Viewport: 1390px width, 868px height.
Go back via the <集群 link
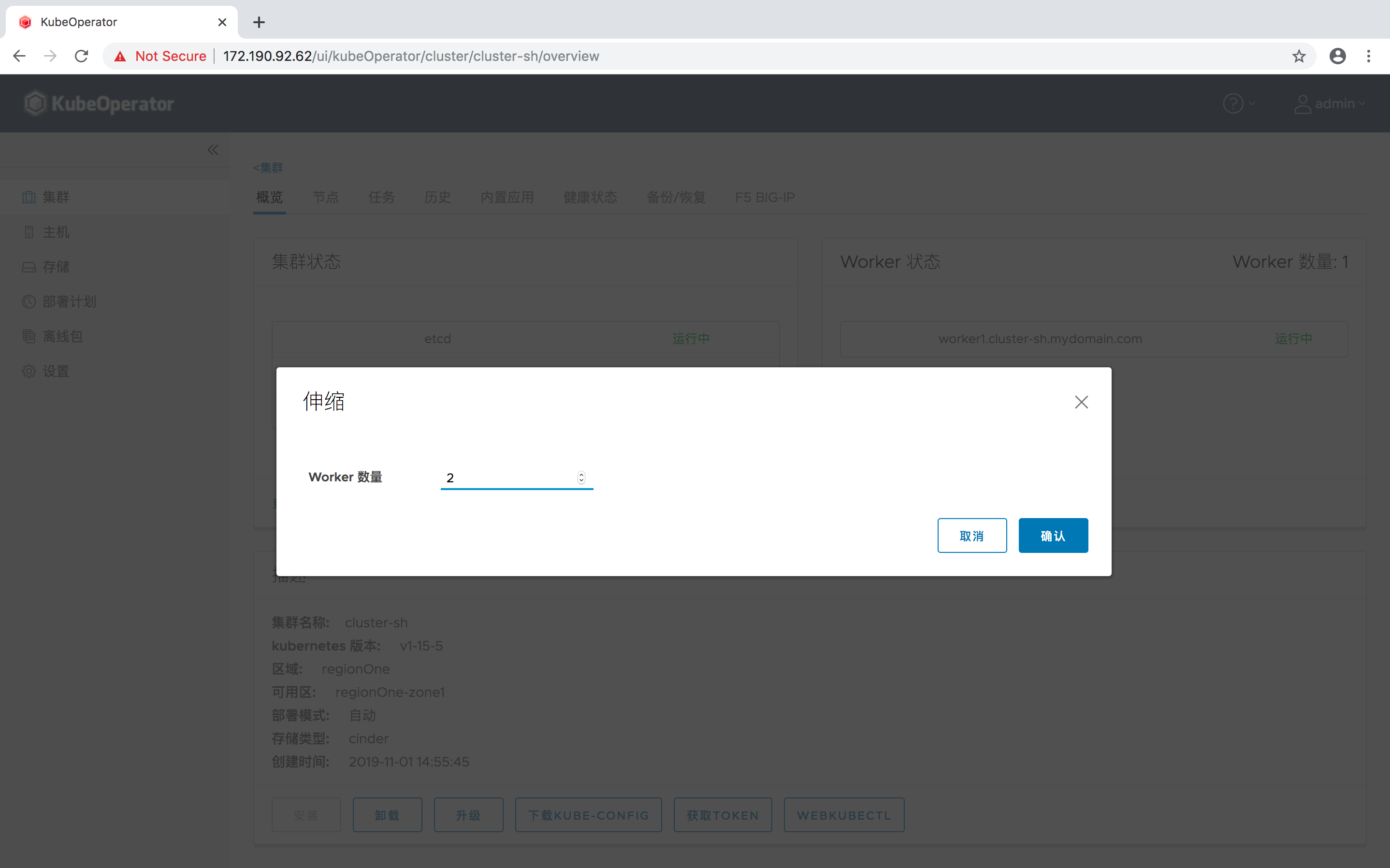click(267, 168)
